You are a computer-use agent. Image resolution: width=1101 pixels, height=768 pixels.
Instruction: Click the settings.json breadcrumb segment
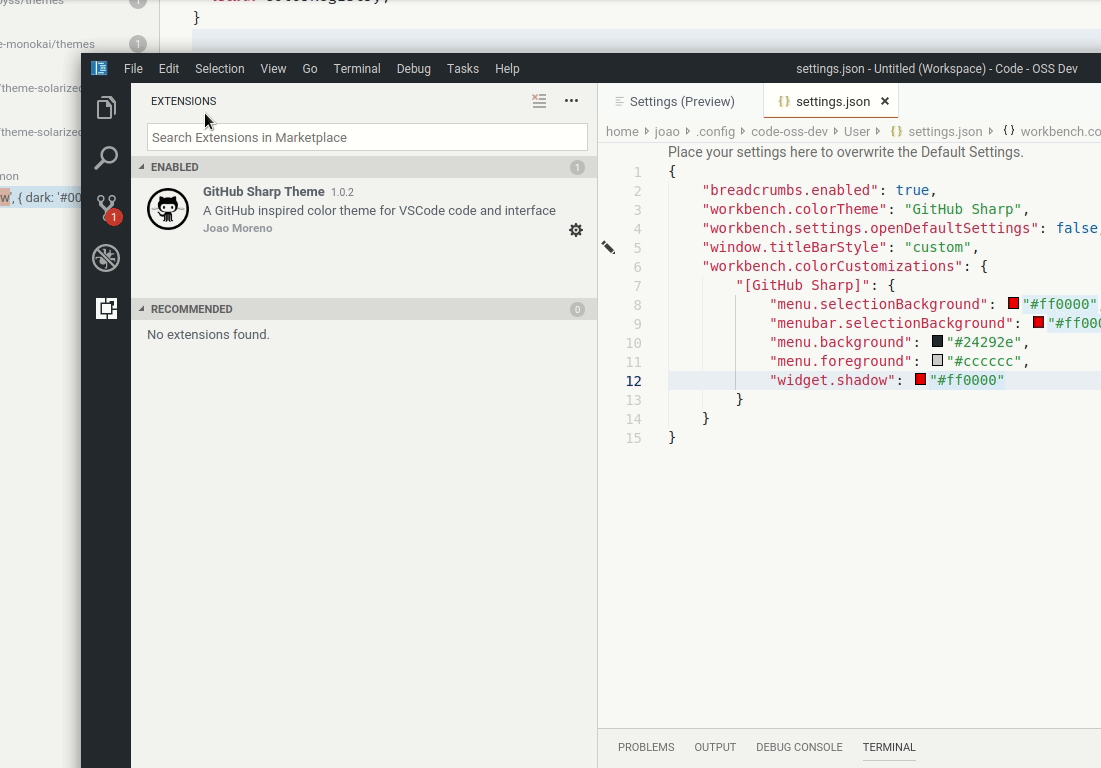[945, 132]
